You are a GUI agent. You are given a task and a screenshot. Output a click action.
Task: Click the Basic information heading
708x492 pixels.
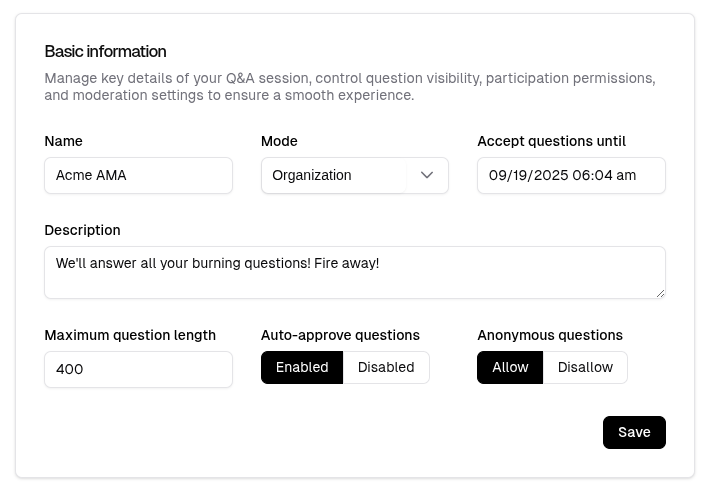[x=105, y=52]
